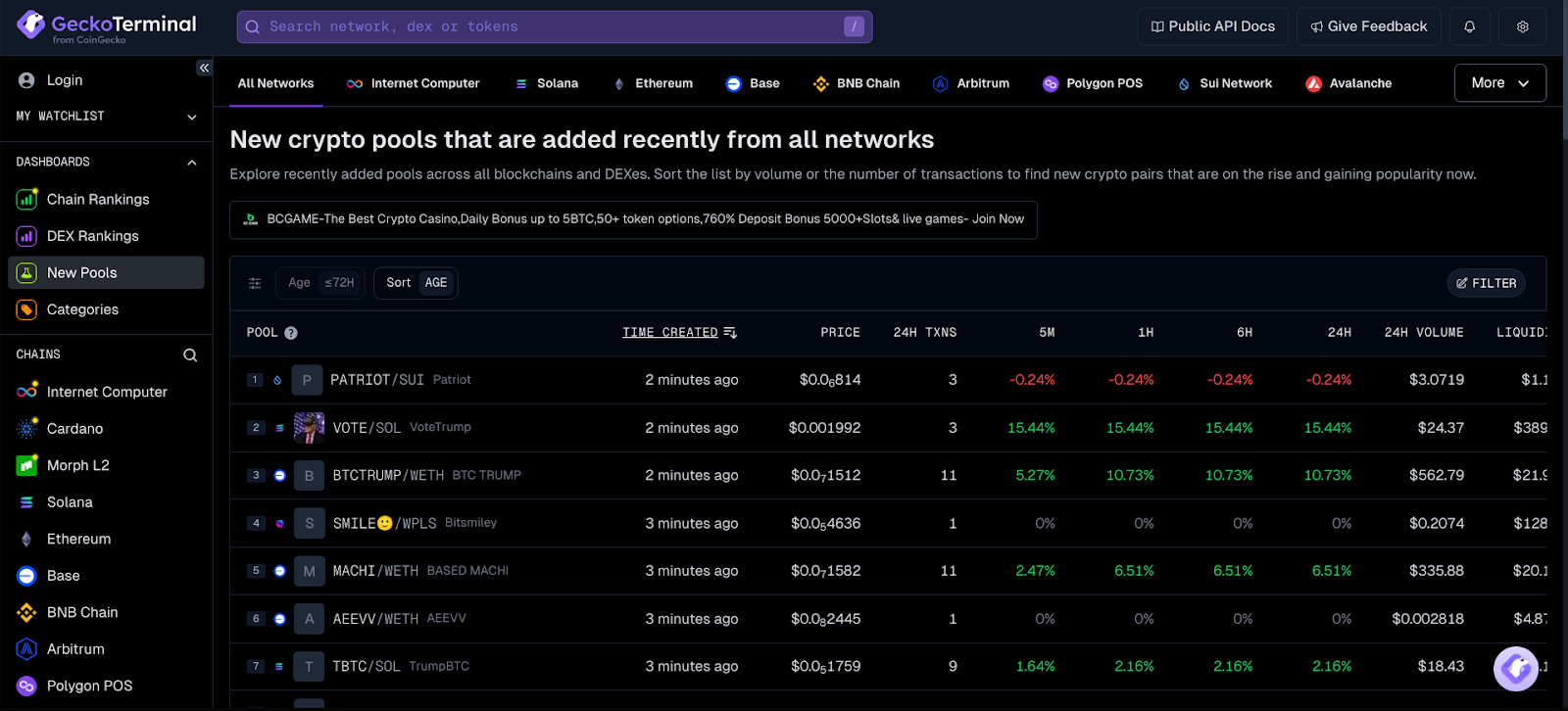Sort by 24H VOLUME column header
The width and height of the screenshot is (1568, 711).
coord(1423,333)
